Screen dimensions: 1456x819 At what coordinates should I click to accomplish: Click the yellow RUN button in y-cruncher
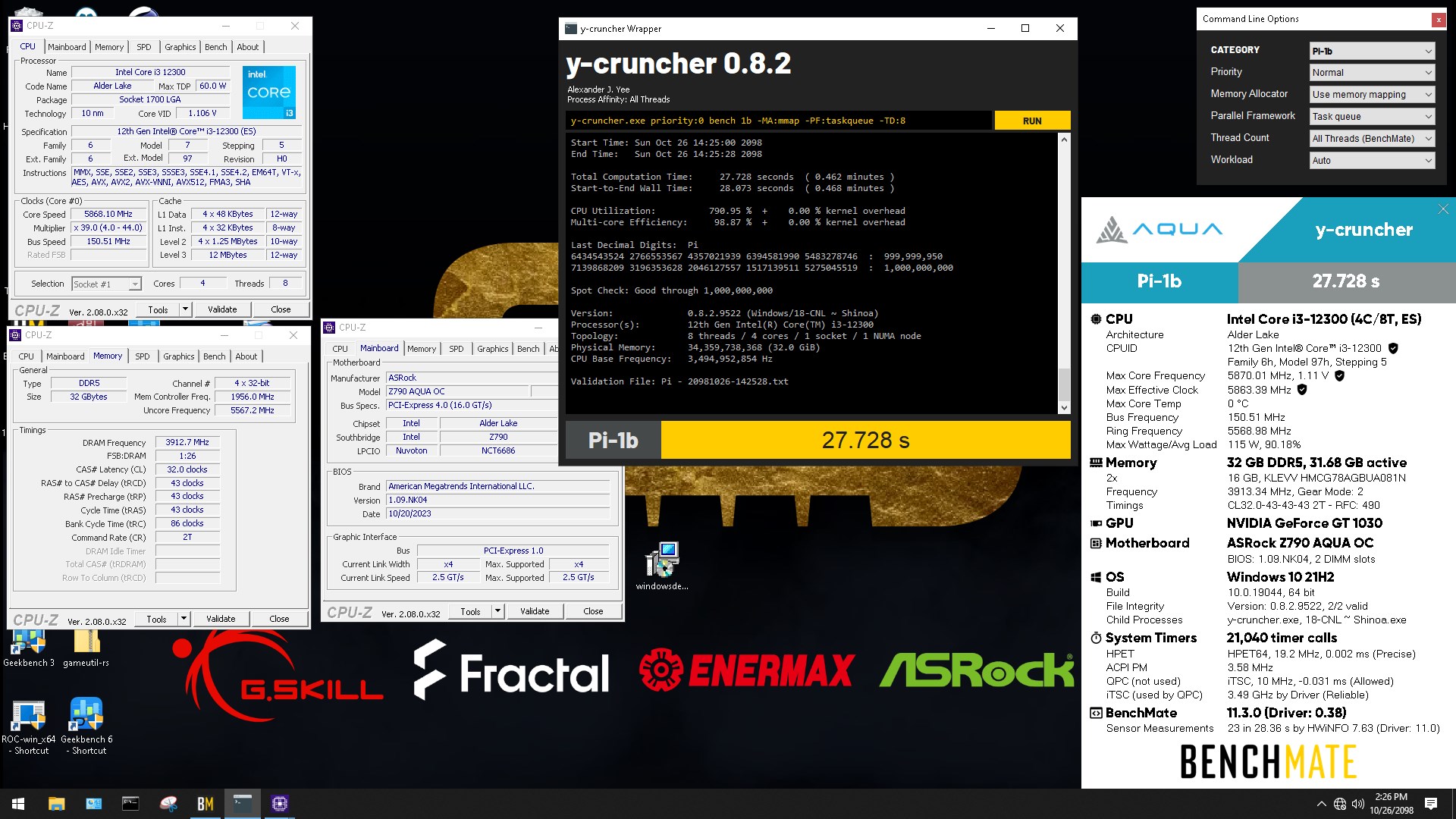(x=1032, y=121)
